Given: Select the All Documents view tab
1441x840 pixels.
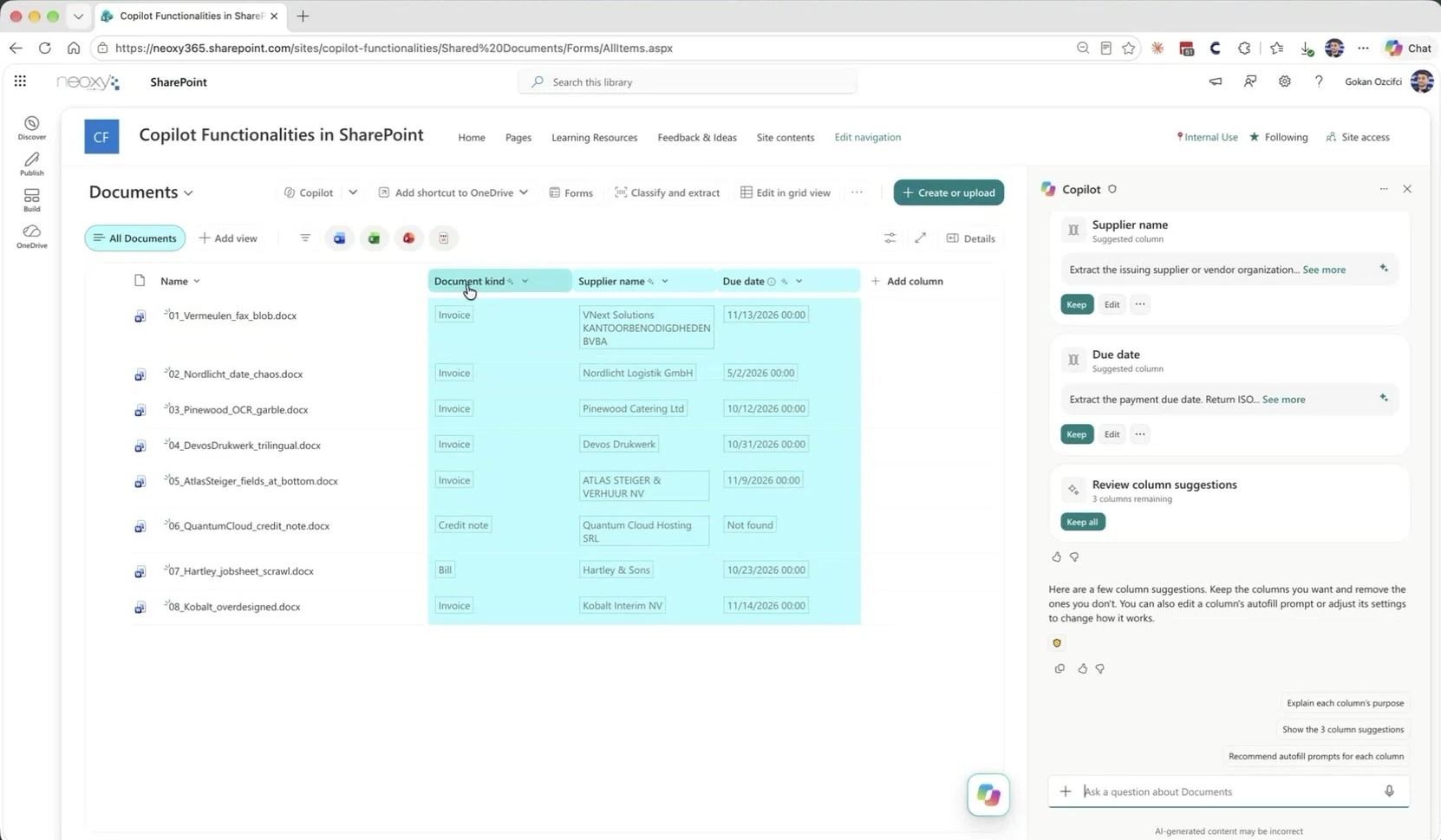Looking at the screenshot, I should point(135,238).
